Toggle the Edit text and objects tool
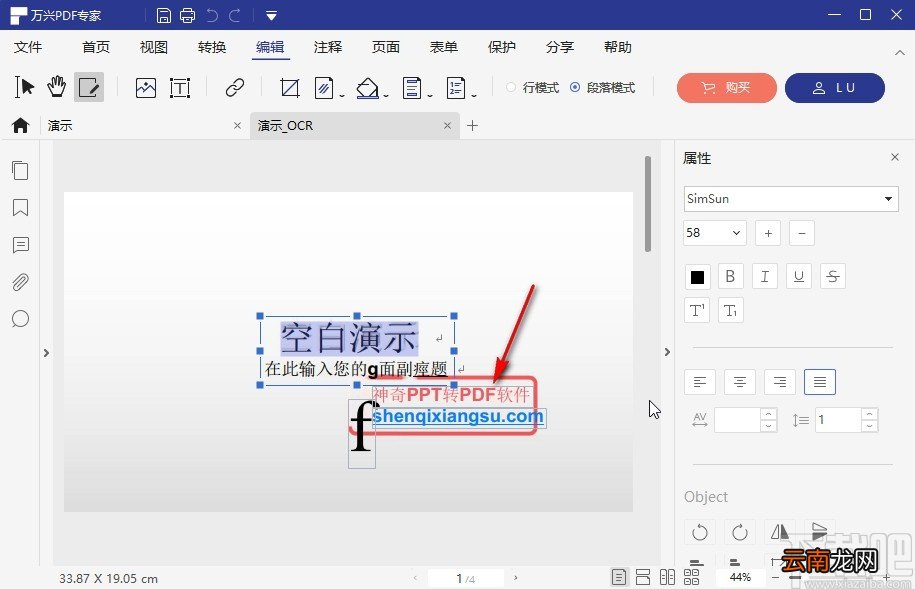Screen dimensions: 915x589 [x=89, y=88]
